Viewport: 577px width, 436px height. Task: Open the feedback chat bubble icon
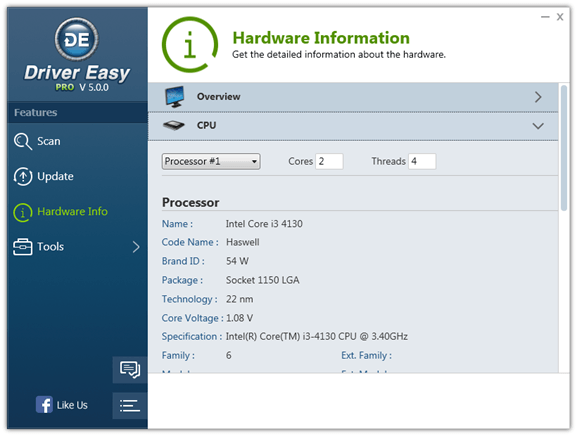130,369
